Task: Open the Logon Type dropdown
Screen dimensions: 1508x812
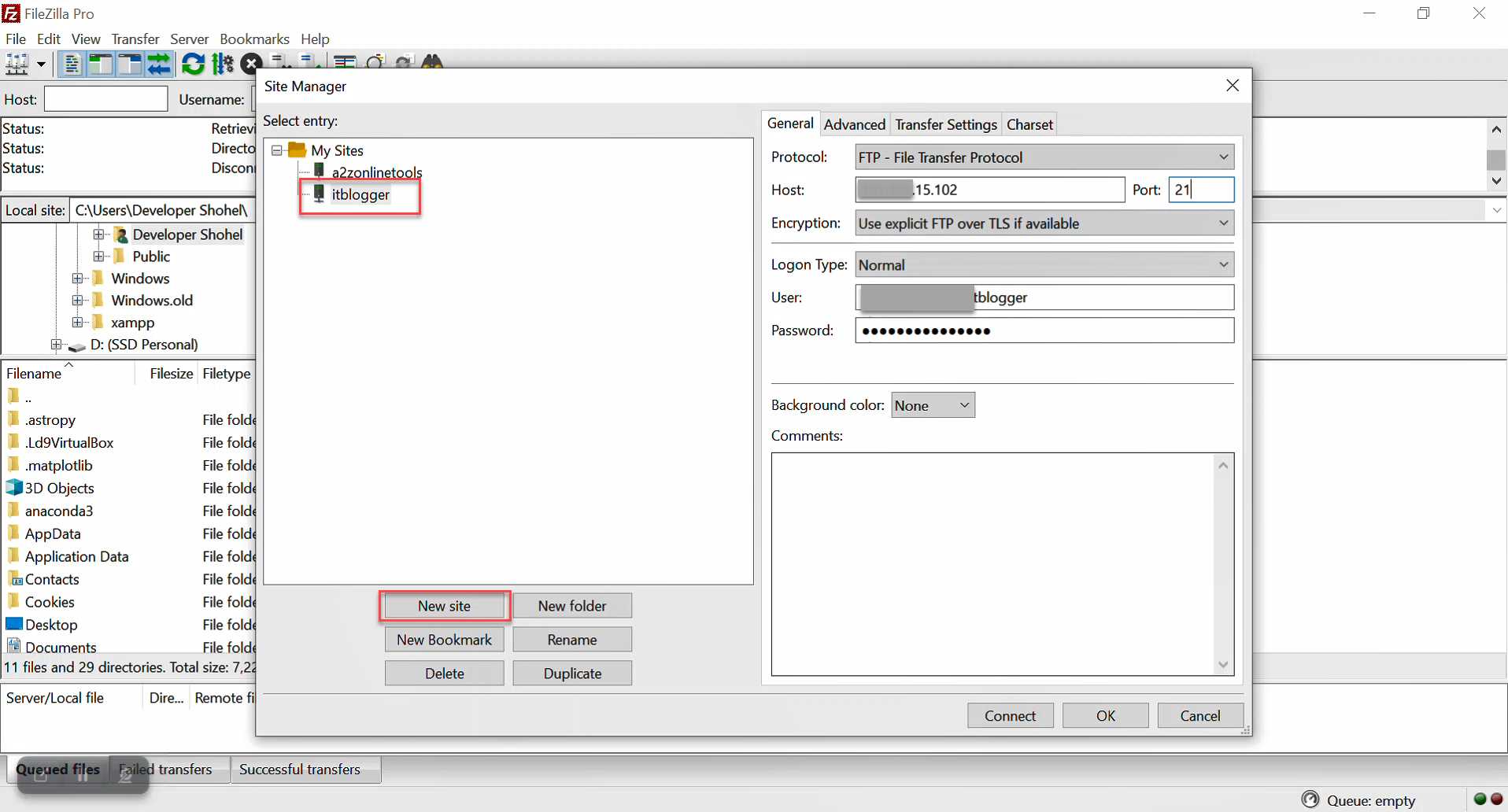Action: pyautogui.click(x=1044, y=264)
